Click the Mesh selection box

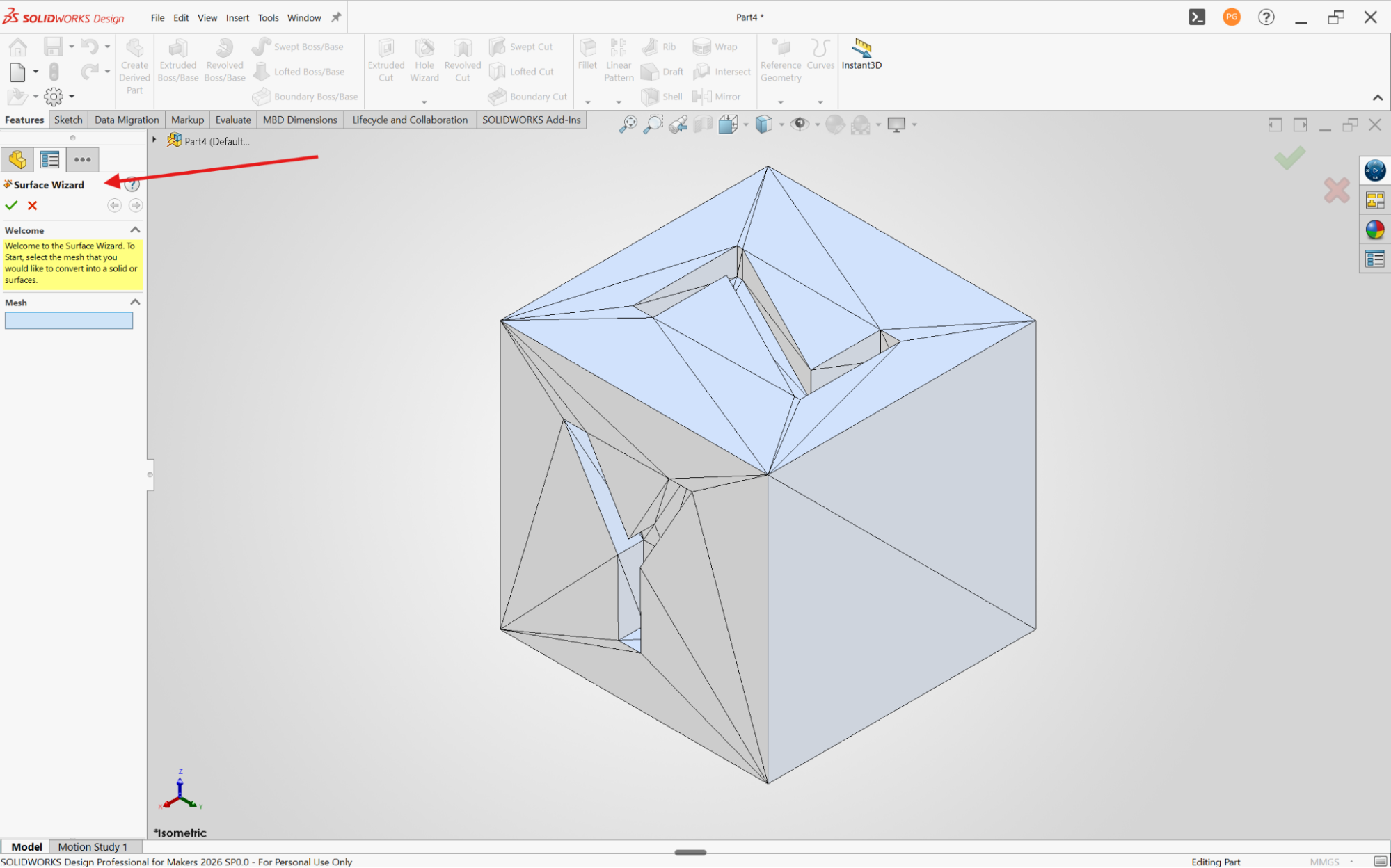69,321
